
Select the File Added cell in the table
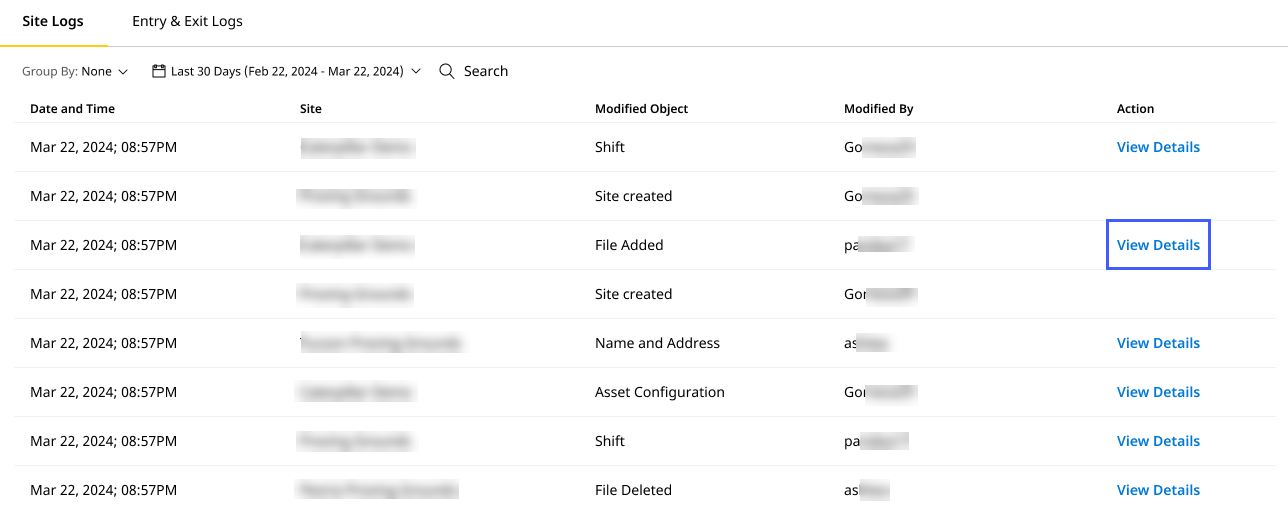pos(629,245)
